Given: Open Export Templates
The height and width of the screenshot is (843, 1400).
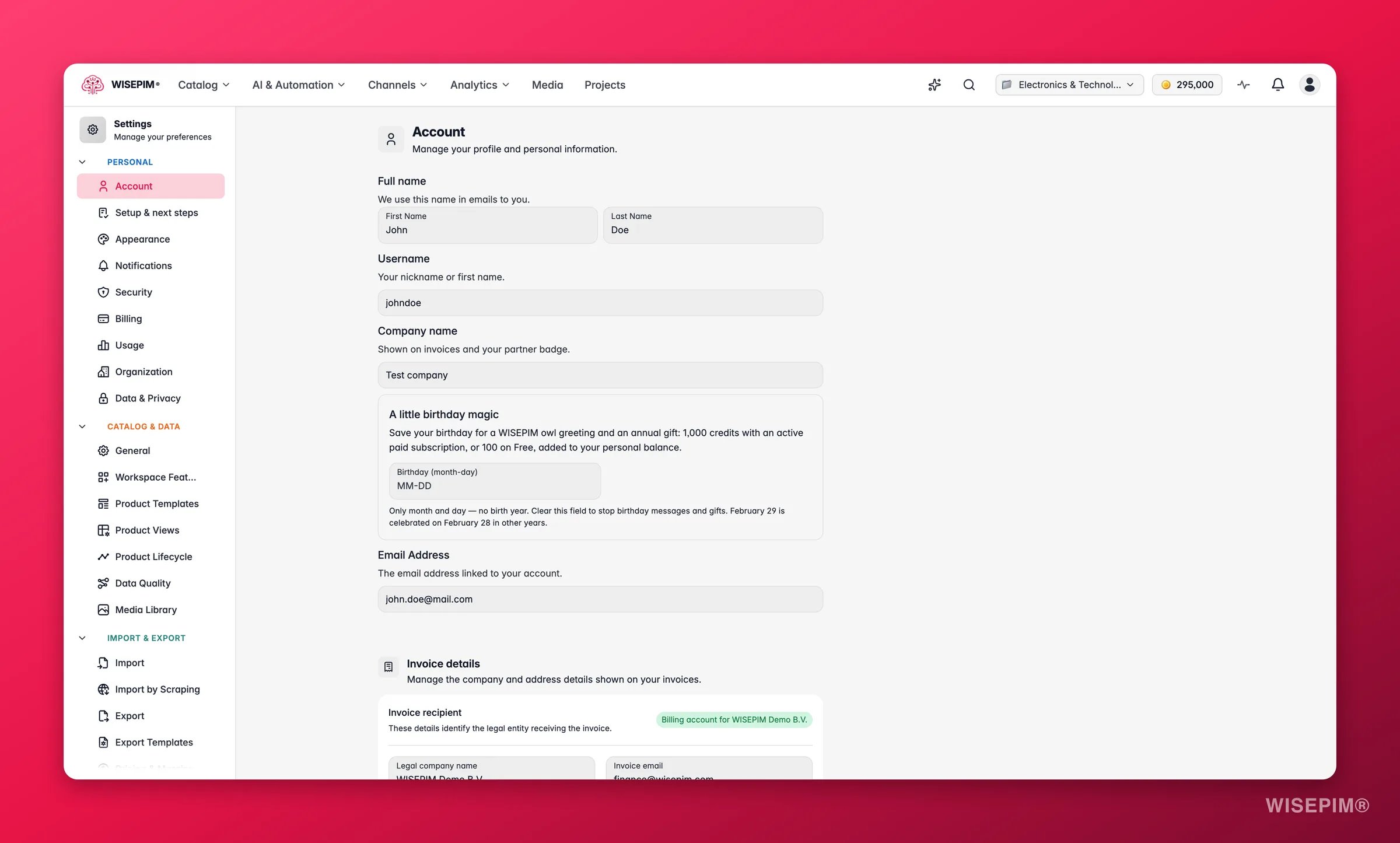Looking at the screenshot, I should [x=150, y=742].
